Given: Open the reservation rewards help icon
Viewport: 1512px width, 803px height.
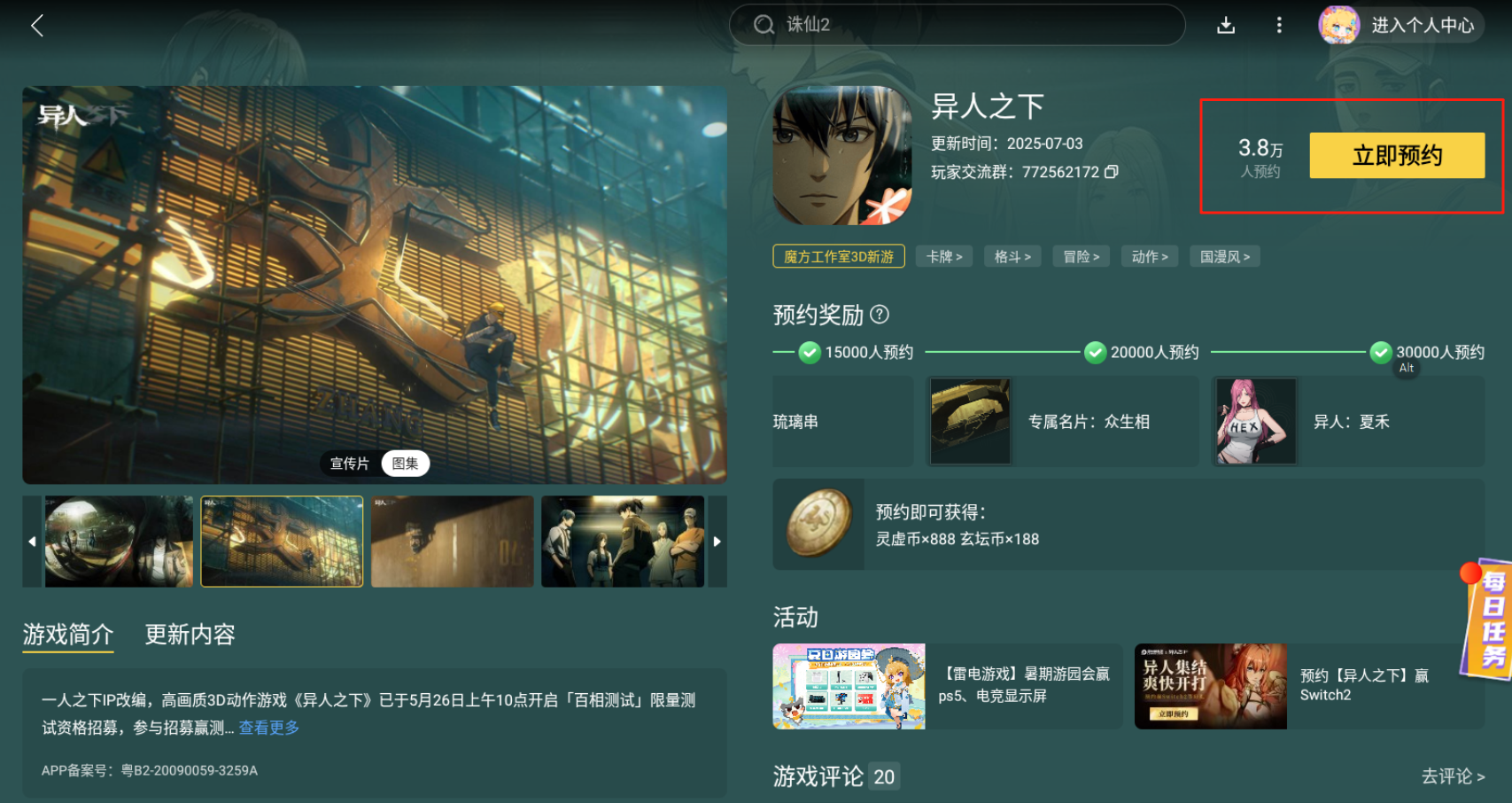Looking at the screenshot, I should click(x=880, y=314).
